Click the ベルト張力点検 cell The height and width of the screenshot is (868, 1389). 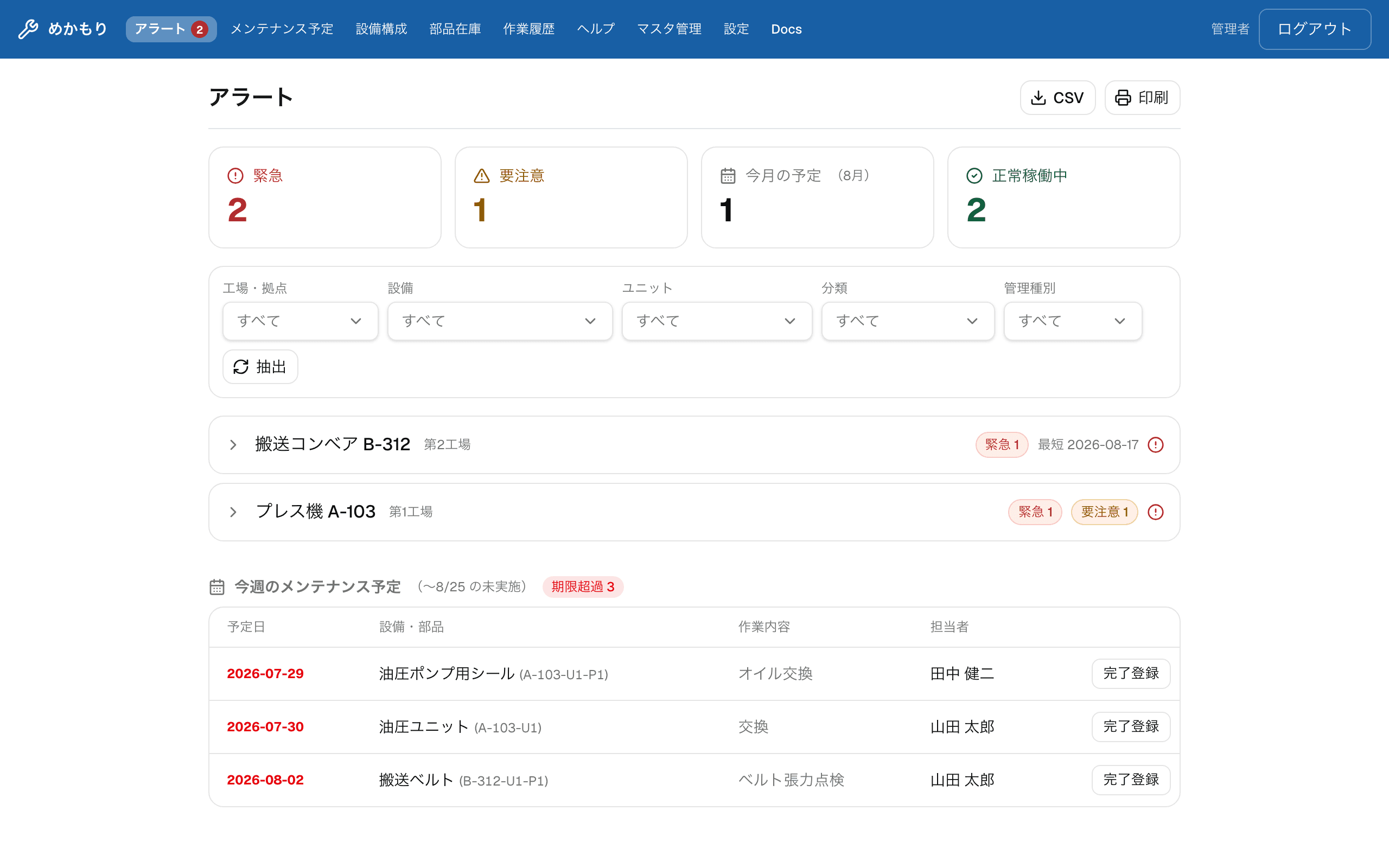(791, 781)
